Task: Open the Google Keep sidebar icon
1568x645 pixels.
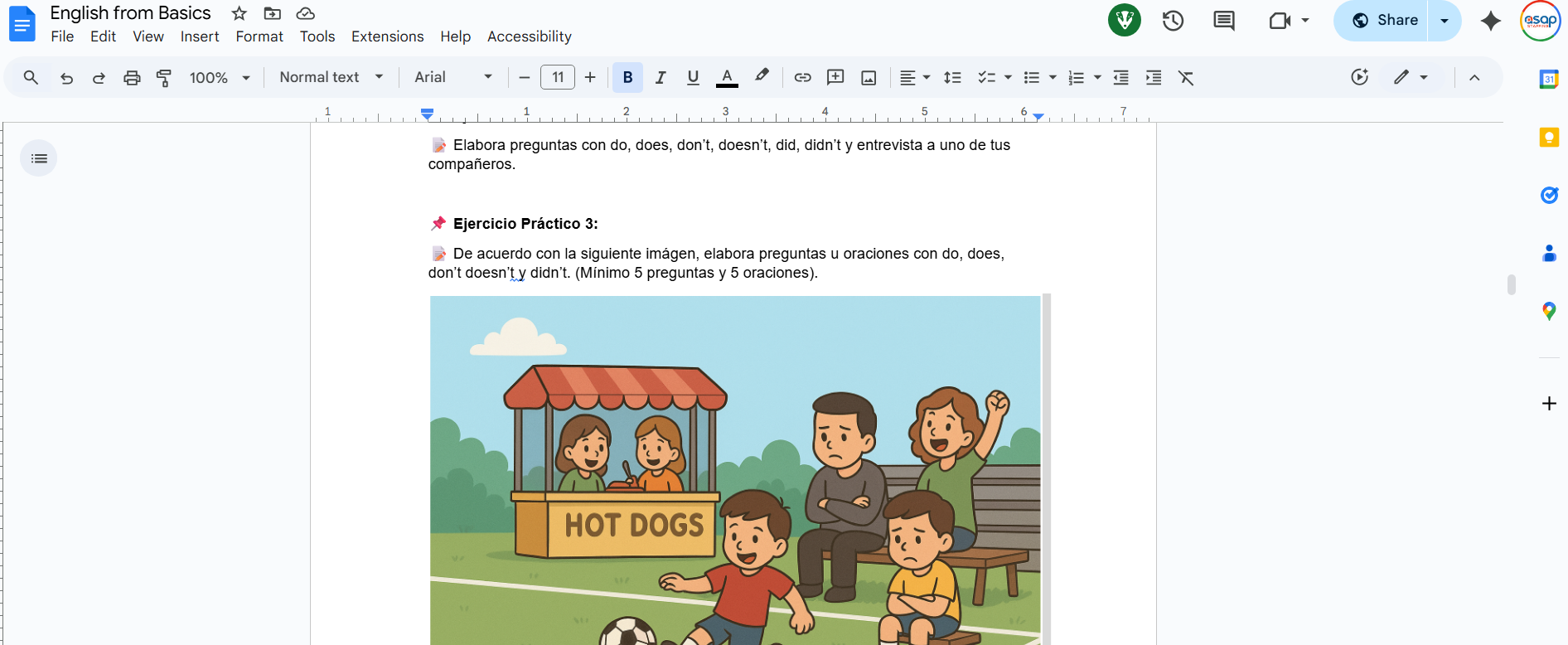Action: [1548, 138]
